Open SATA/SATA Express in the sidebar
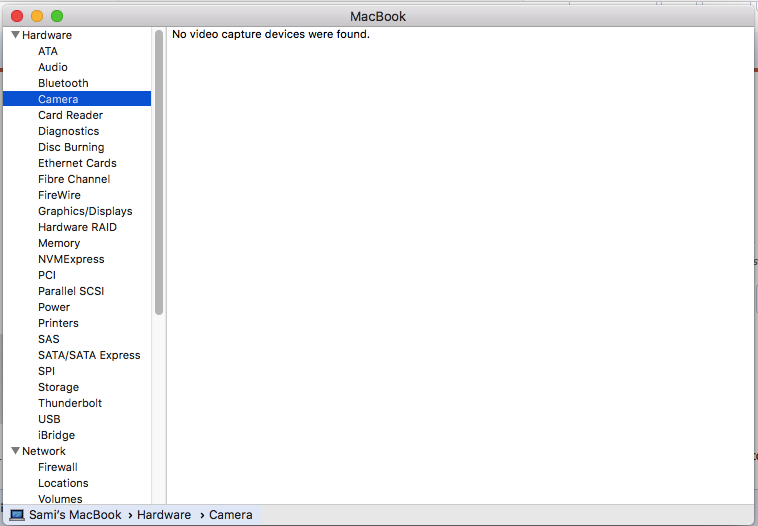The height and width of the screenshot is (526, 758). tap(89, 355)
